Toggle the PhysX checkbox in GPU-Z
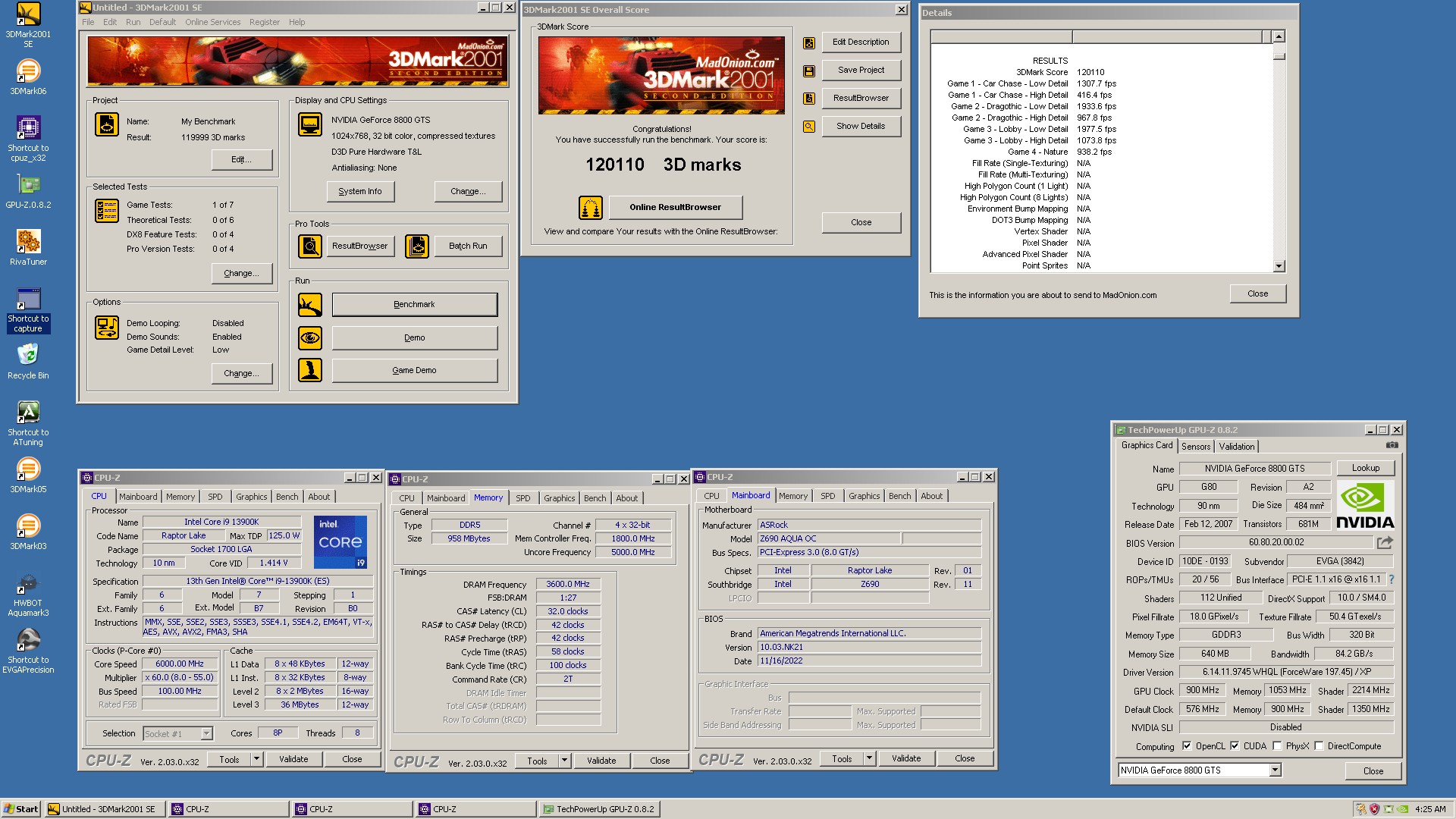The image size is (1456, 819). pyautogui.click(x=1277, y=745)
